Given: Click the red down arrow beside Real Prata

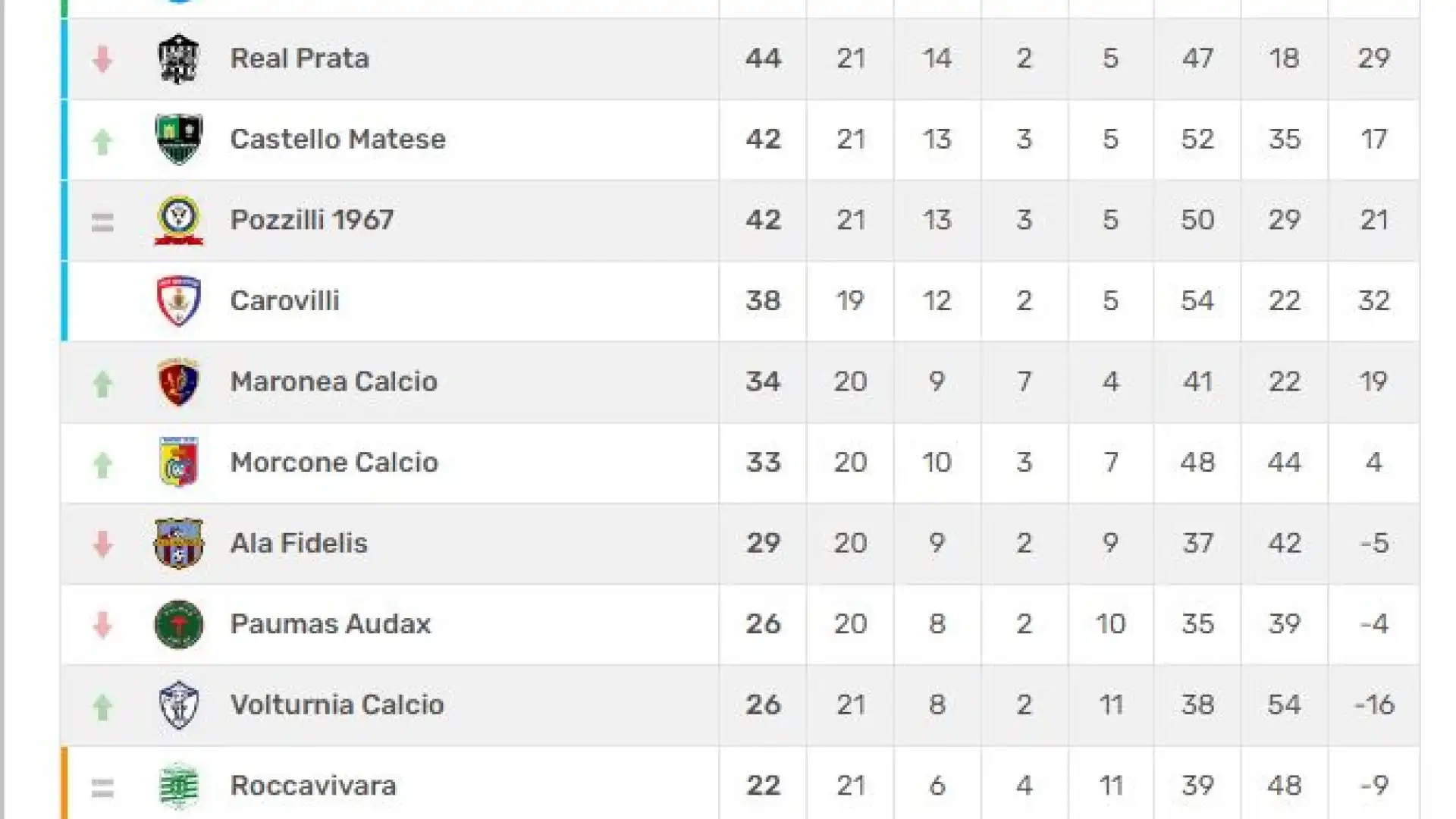Looking at the screenshot, I should pos(102,59).
